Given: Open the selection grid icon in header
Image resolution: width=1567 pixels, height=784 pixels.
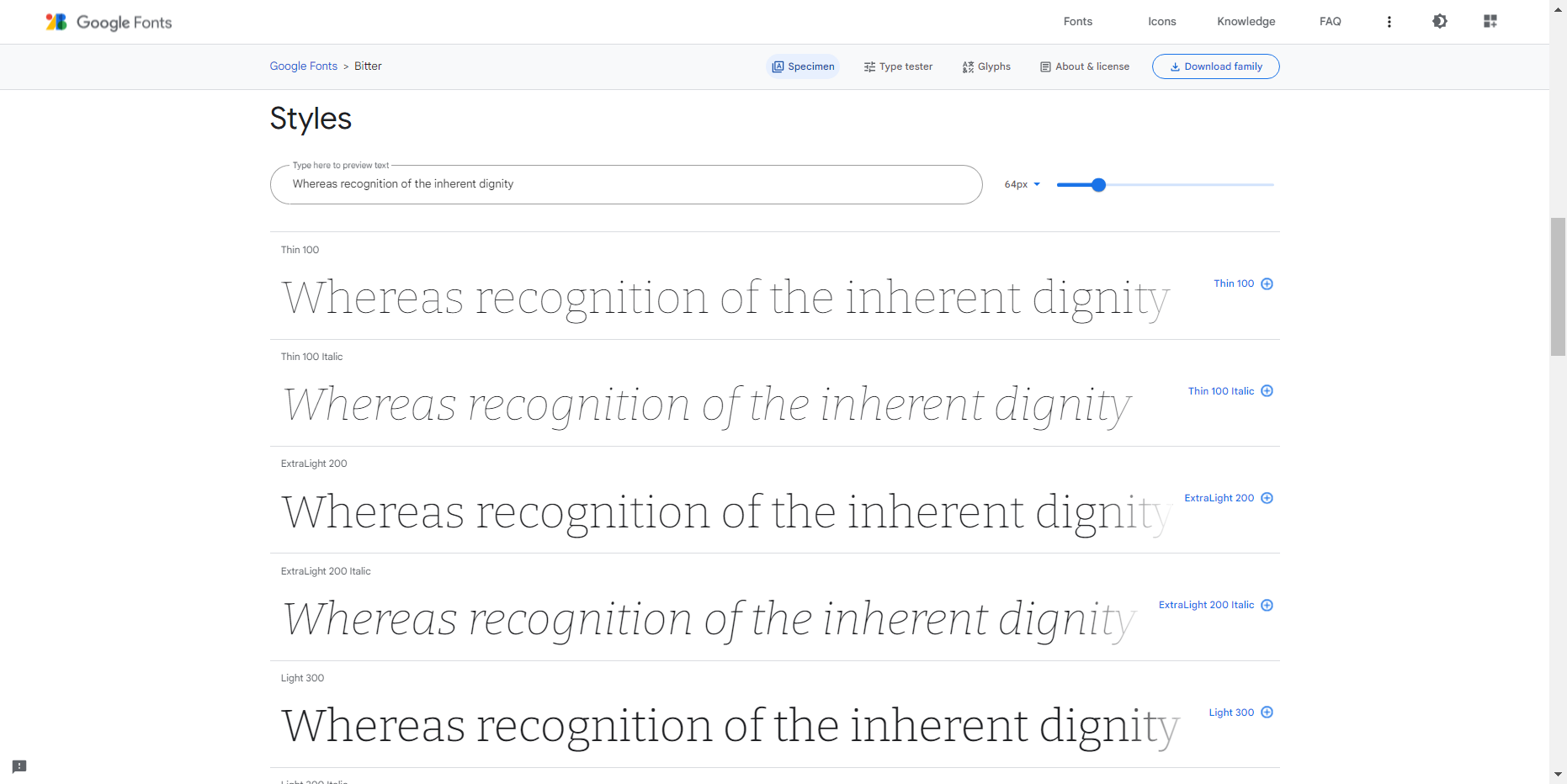Looking at the screenshot, I should pyautogui.click(x=1490, y=22).
